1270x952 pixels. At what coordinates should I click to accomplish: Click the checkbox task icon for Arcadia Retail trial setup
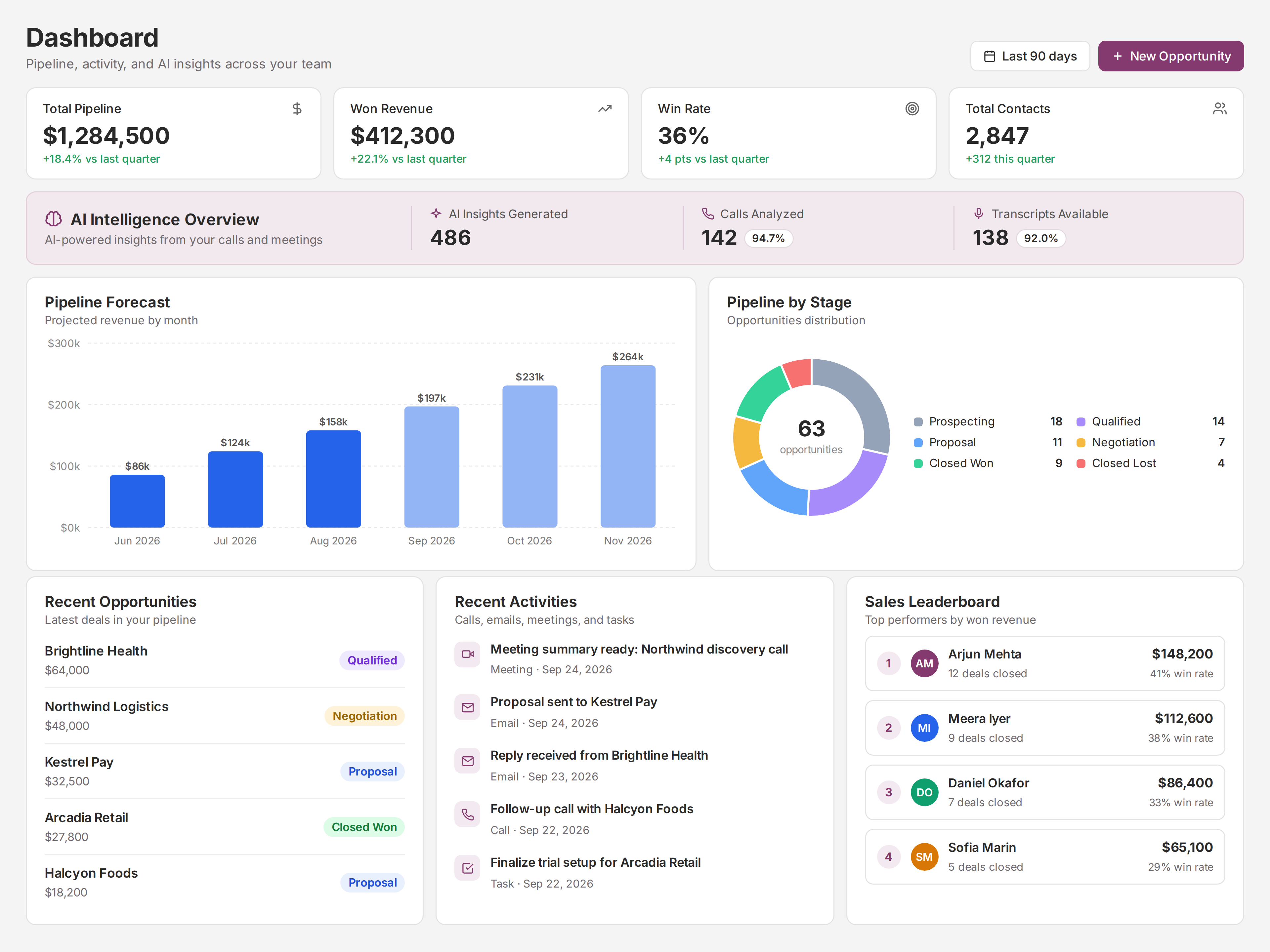467,868
